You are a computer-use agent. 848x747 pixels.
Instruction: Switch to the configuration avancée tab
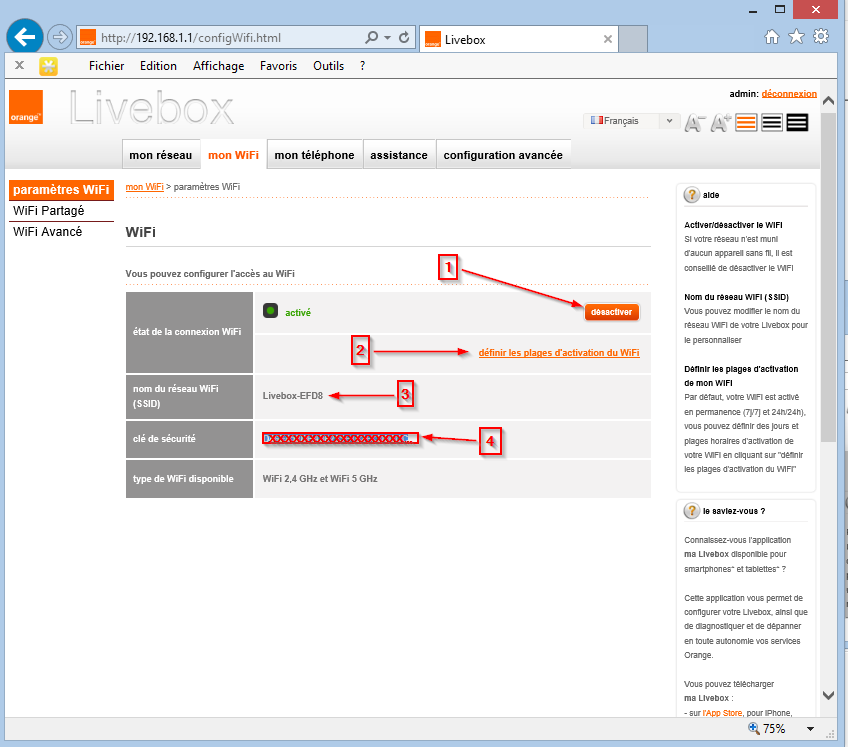click(x=503, y=155)
